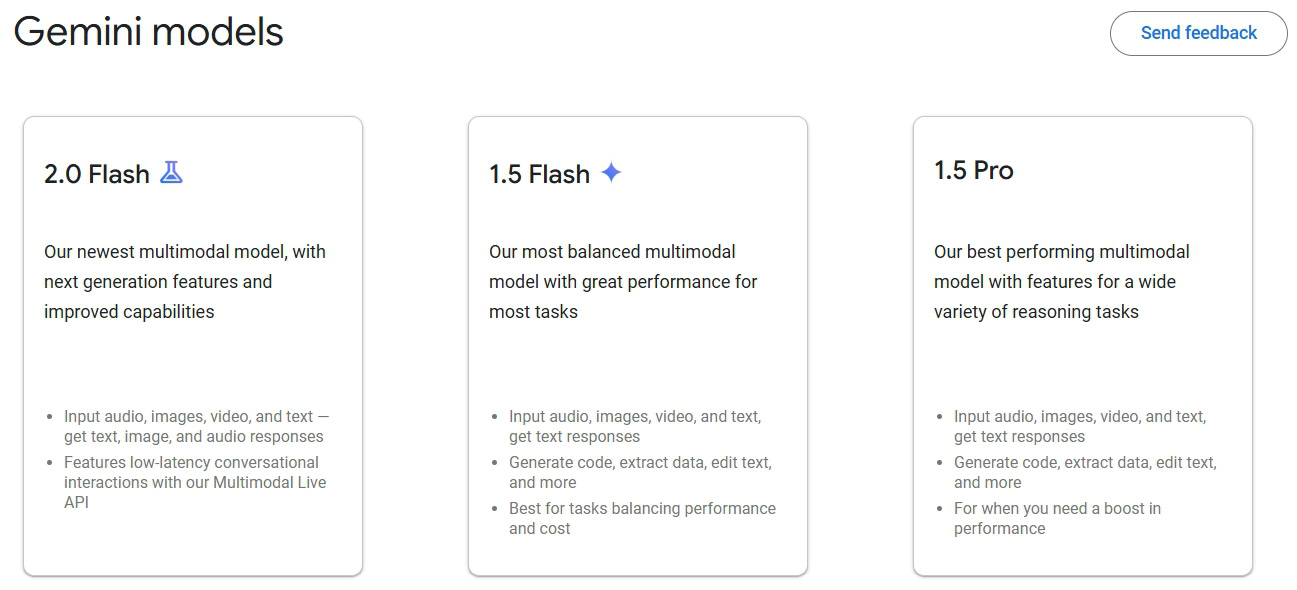This screenshot has height=590, width=1297.
Task: Click the 'Our newest multimodal model' description
Action: pyautogui.click(x=185, y=281)
